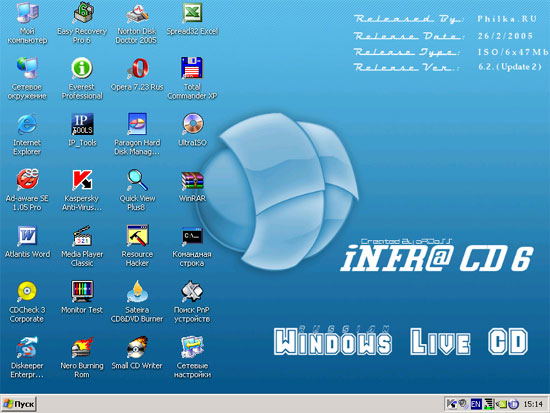
Task: Open the Easy Recovery Pro 6 icon
Action: pyautogui.click(x=83, y=13)
